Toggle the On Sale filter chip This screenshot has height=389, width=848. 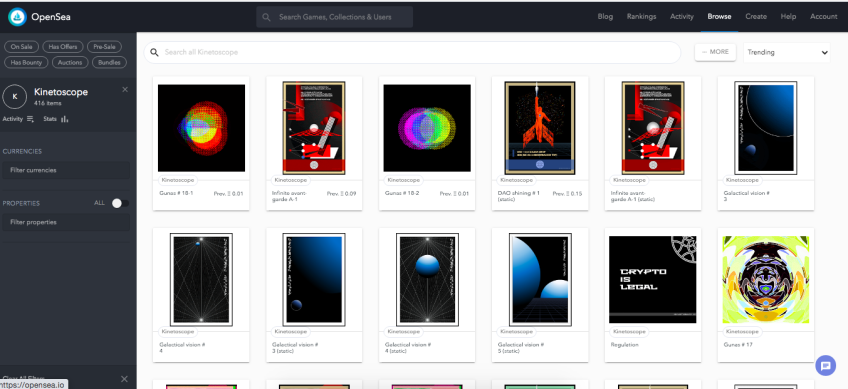click(22, 47)
